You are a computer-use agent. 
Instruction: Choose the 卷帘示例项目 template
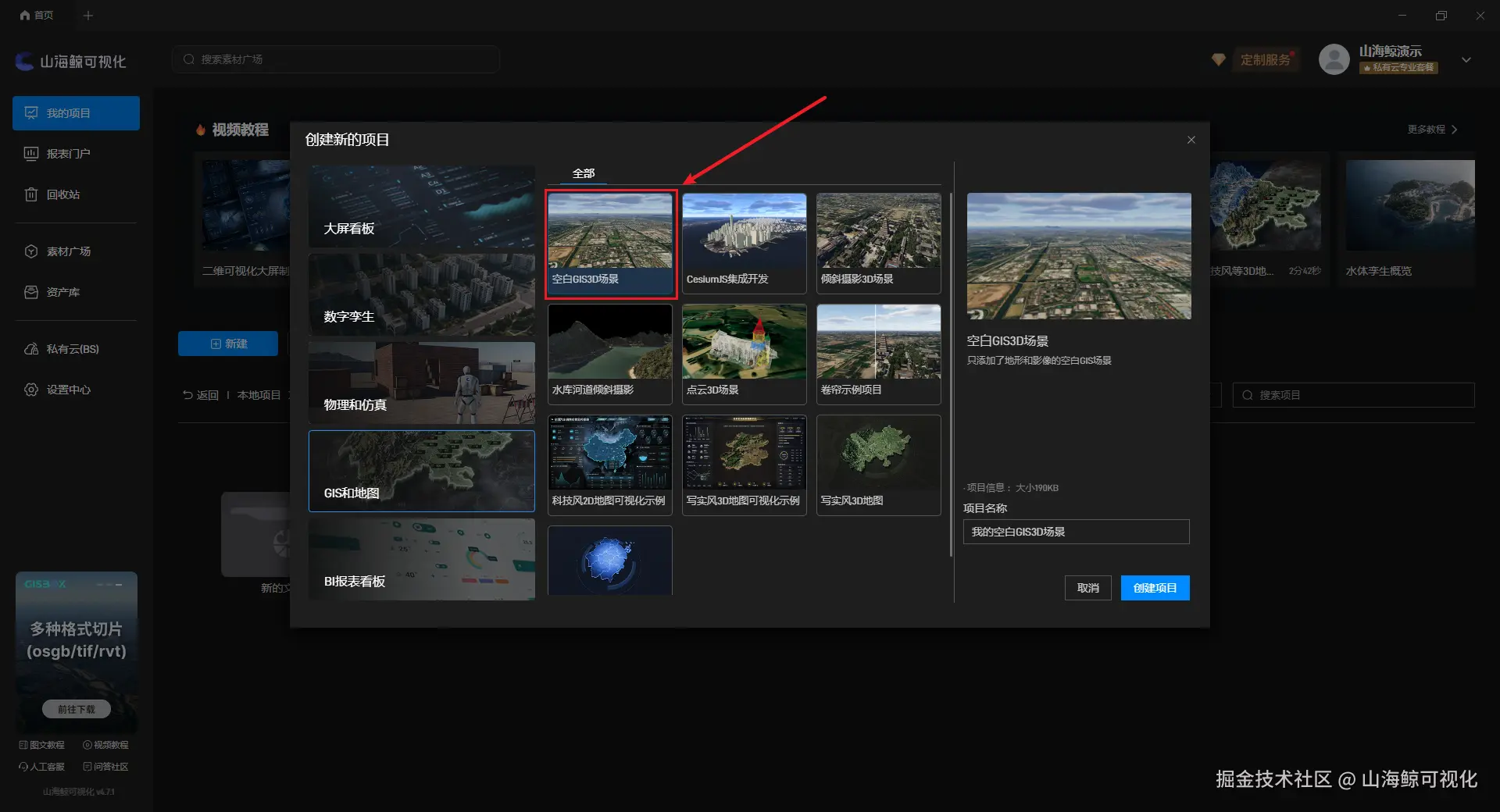coord(879,354)
